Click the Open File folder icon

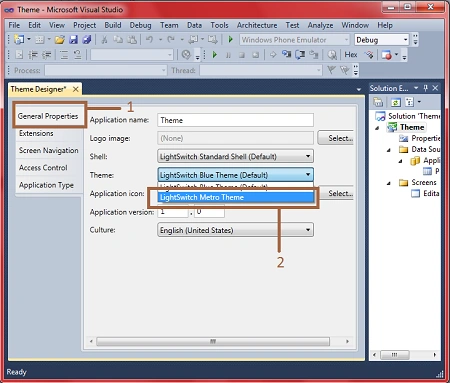(60, 40)
